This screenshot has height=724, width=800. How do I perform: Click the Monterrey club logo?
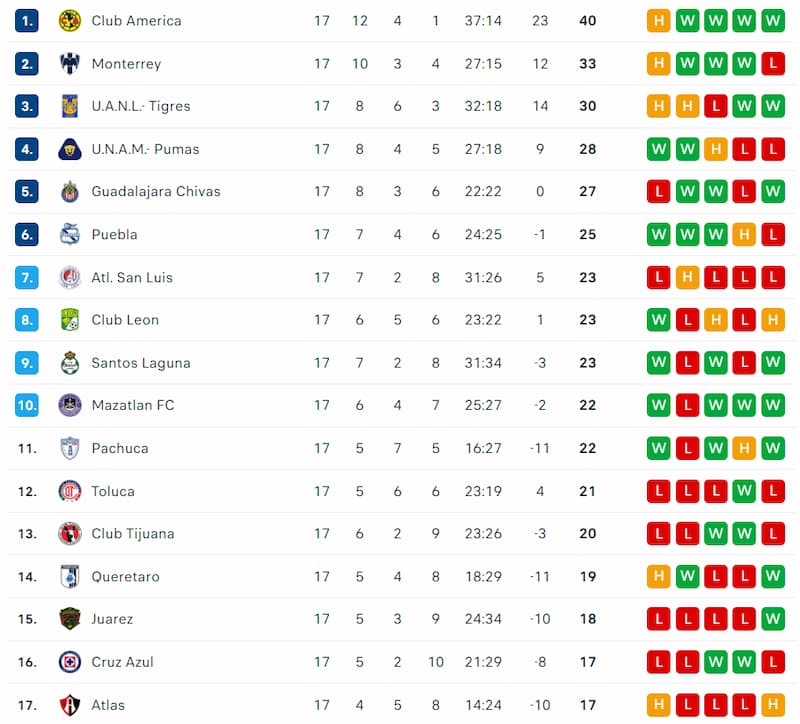(69, 64)
